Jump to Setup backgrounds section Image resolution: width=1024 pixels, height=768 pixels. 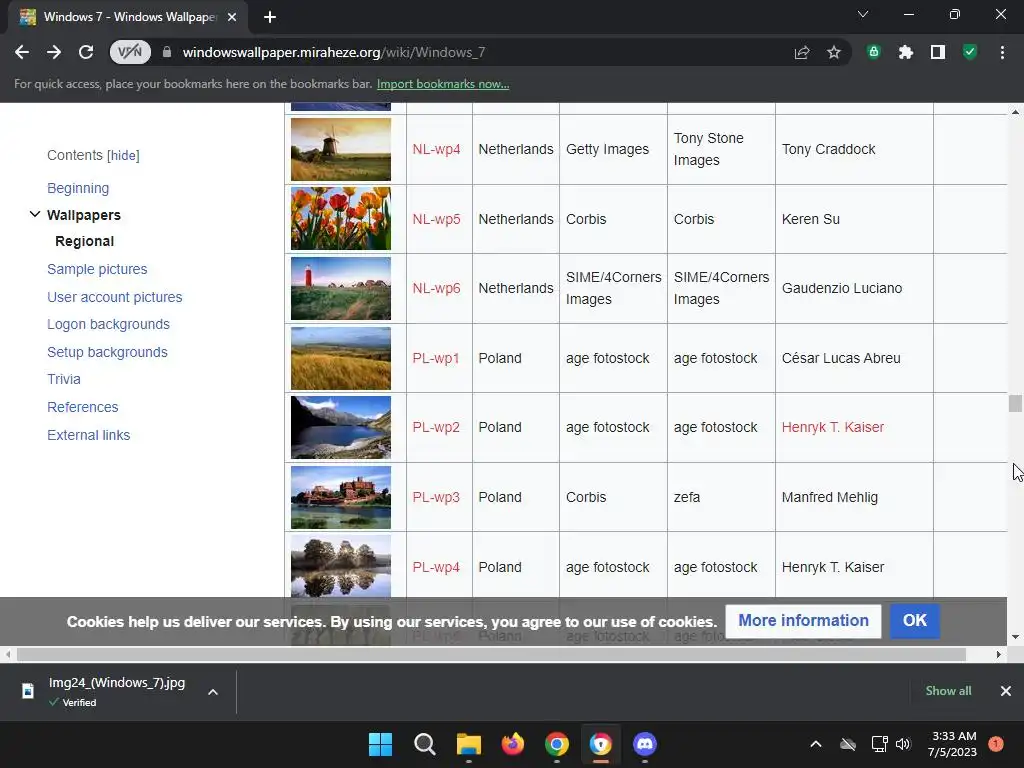pyautogui.click(x=107, y=352)
